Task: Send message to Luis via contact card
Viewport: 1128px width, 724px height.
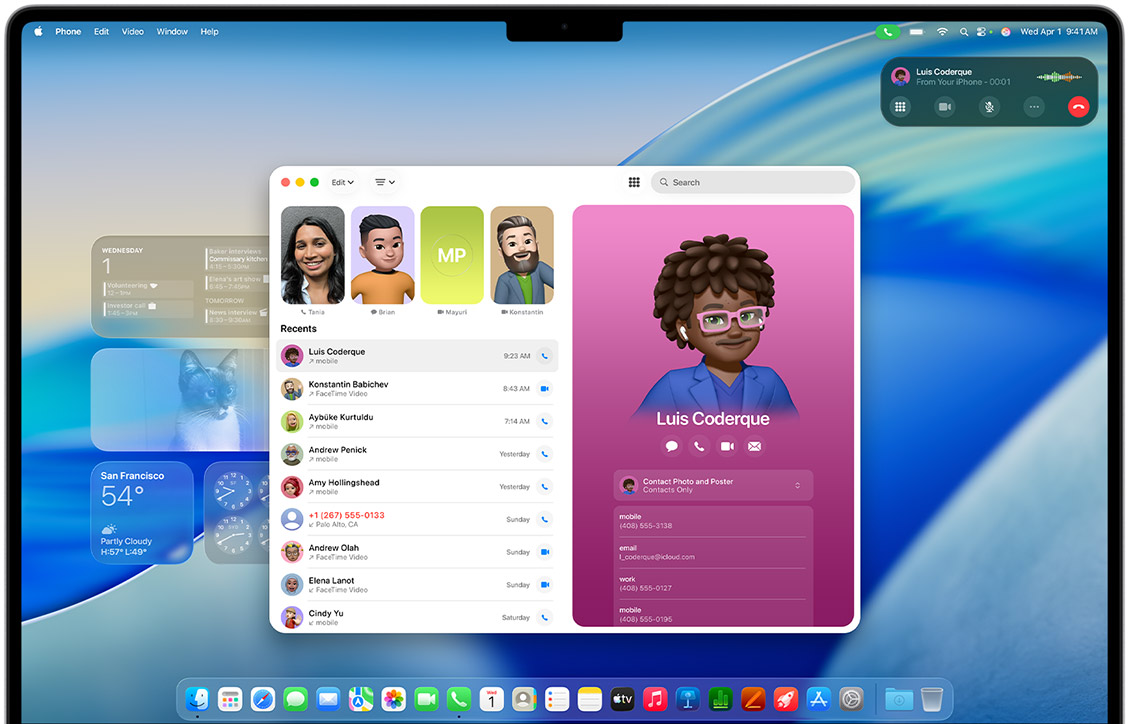Action: 671,446
